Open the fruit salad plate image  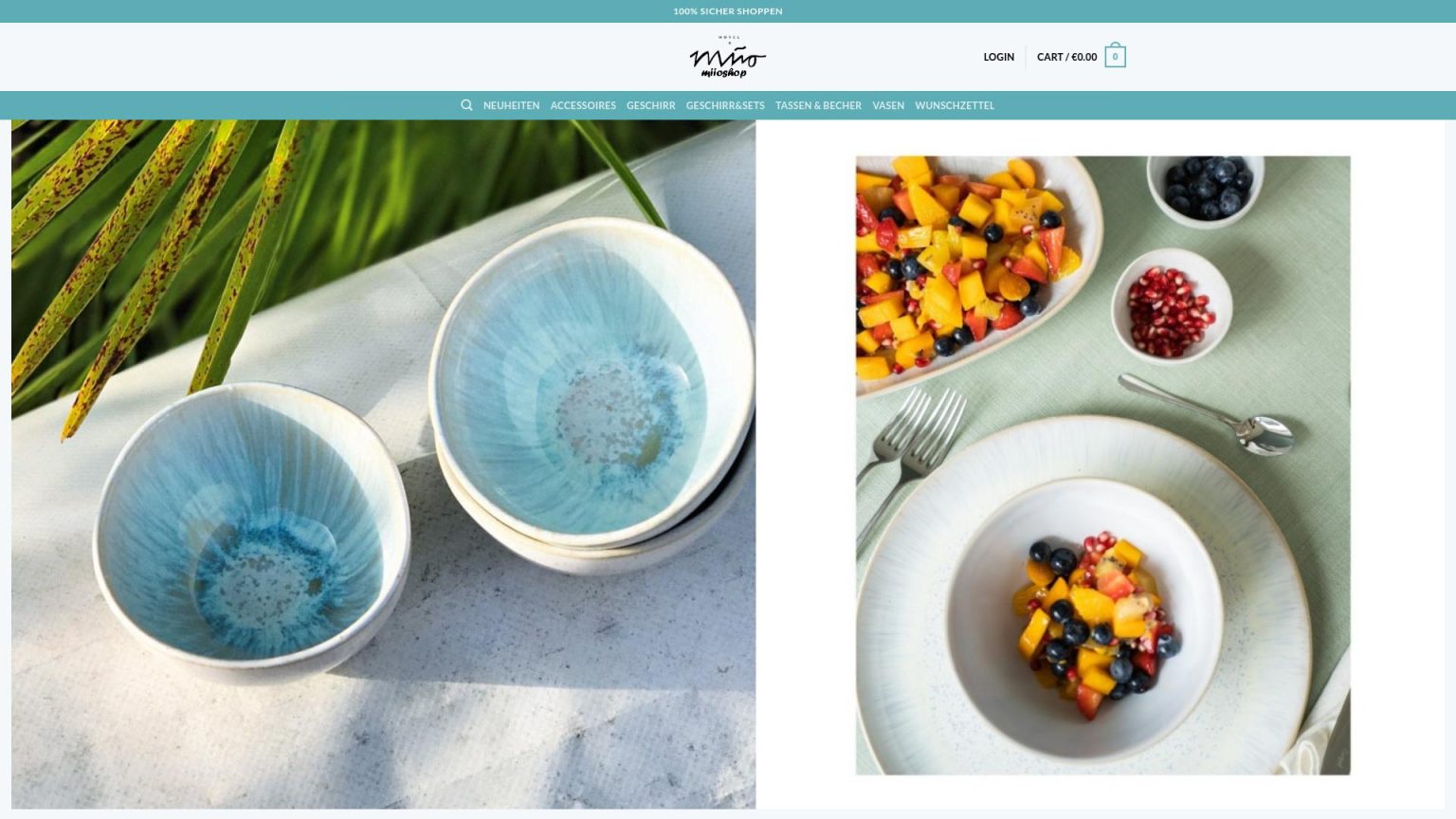tap(1102, 465)
